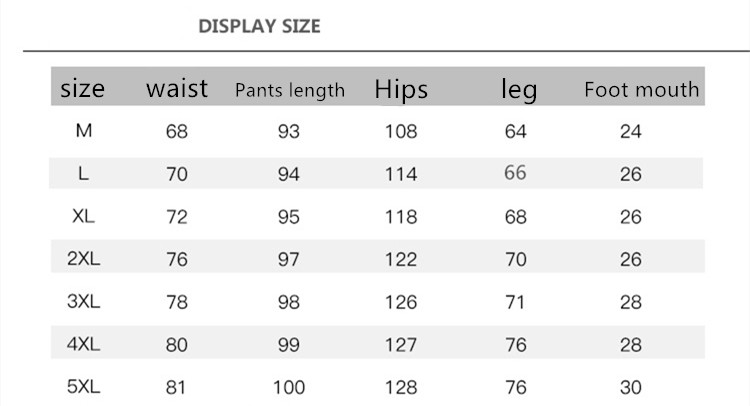The image size is (750, 406).
Task: Click the 4XL size row label
Action: click(x=83, y=344)
